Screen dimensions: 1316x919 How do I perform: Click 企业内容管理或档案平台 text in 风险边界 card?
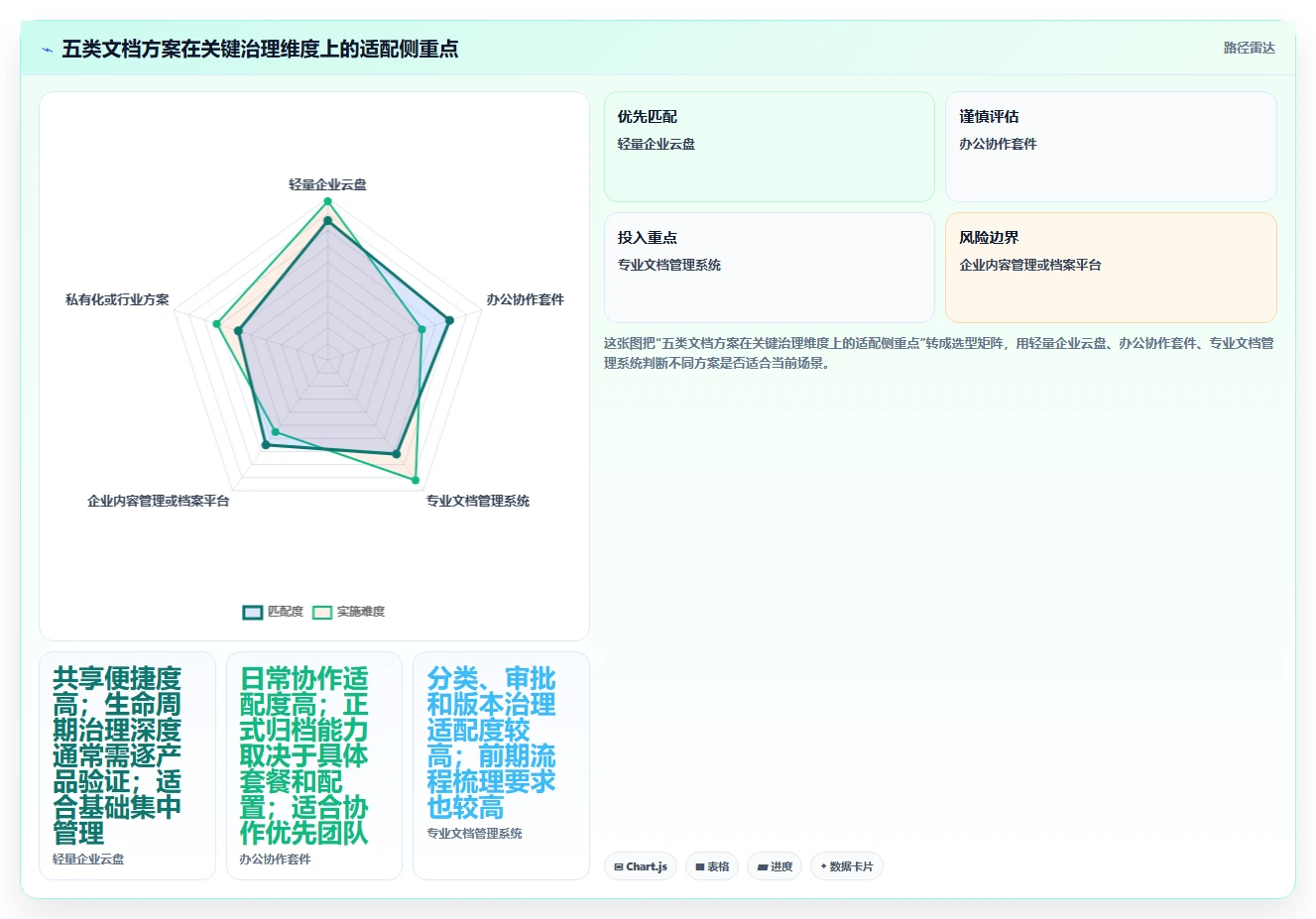coord(1030,265)
